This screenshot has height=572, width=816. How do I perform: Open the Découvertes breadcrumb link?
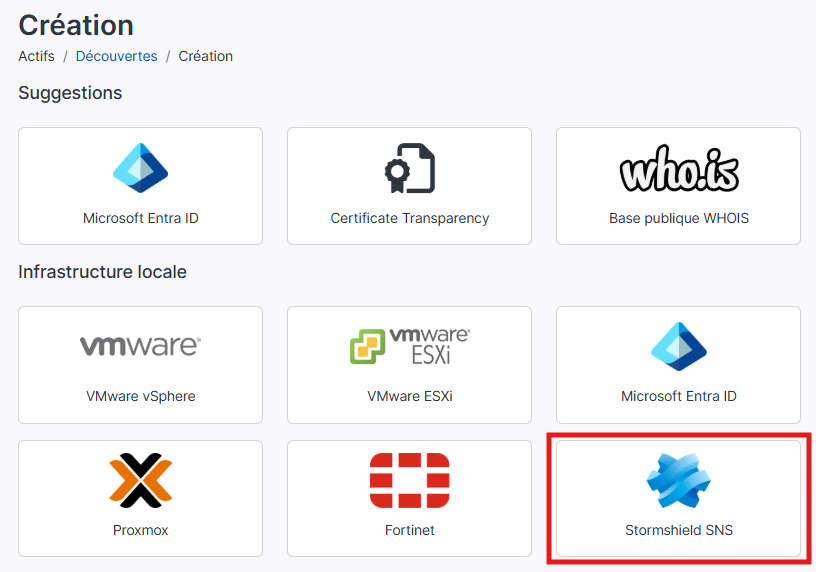pyautogui.click(x=117, y=56)
